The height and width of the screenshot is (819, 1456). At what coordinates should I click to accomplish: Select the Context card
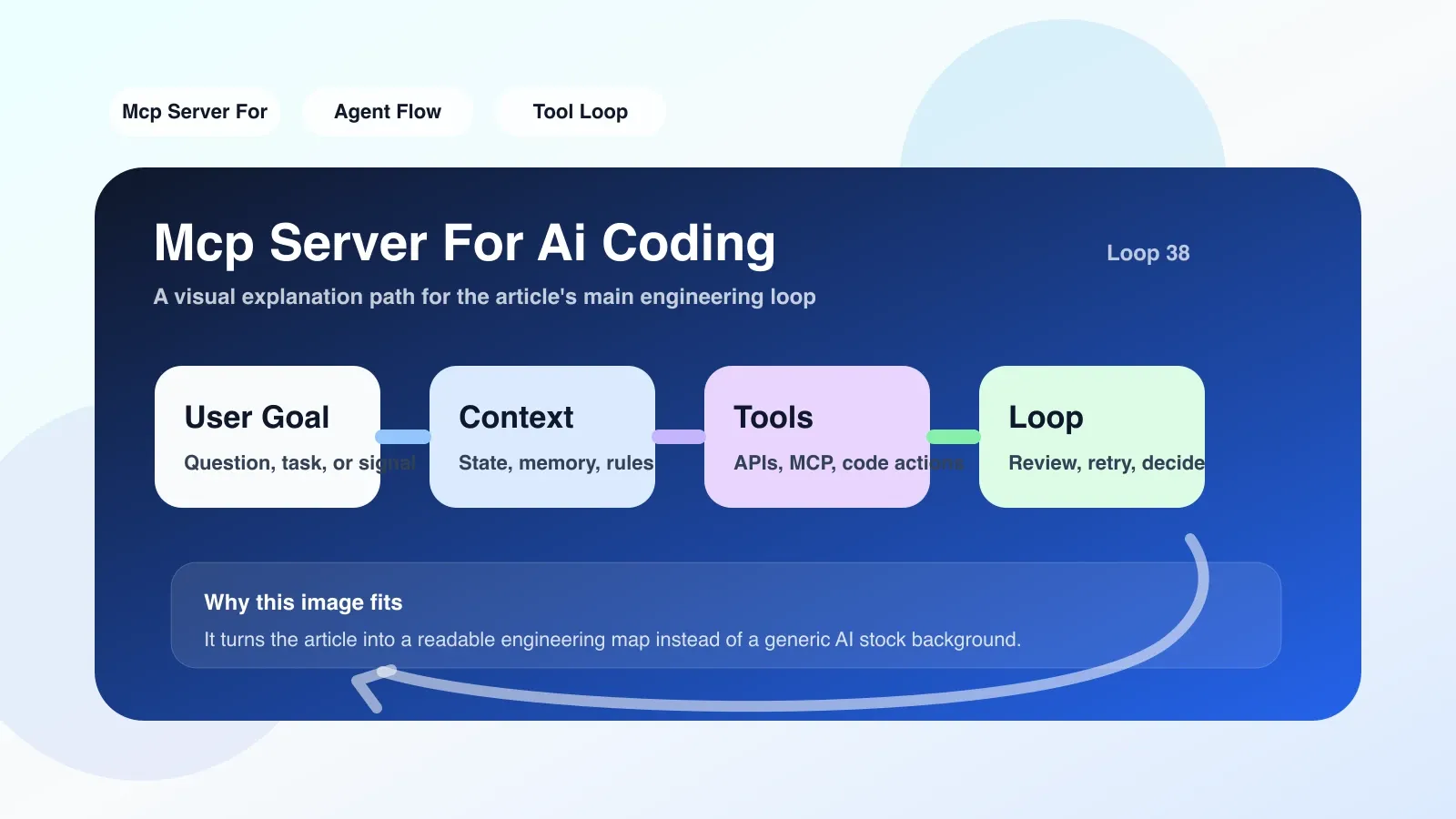542,437
